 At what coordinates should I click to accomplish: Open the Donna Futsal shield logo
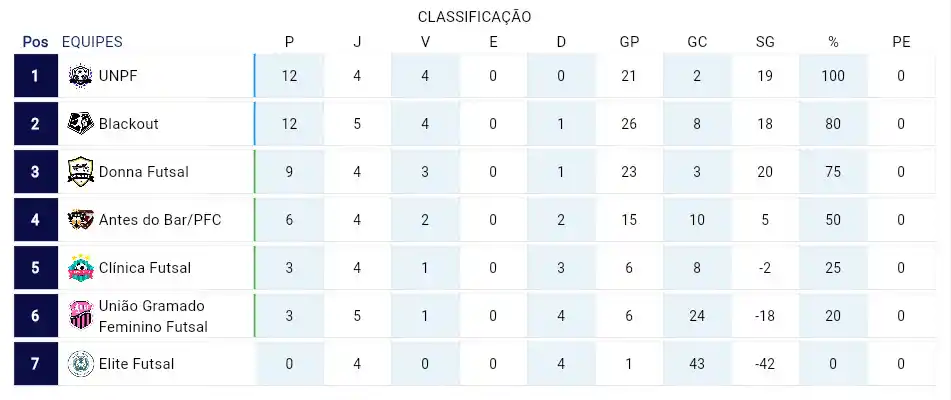click(x=80, y=172)
